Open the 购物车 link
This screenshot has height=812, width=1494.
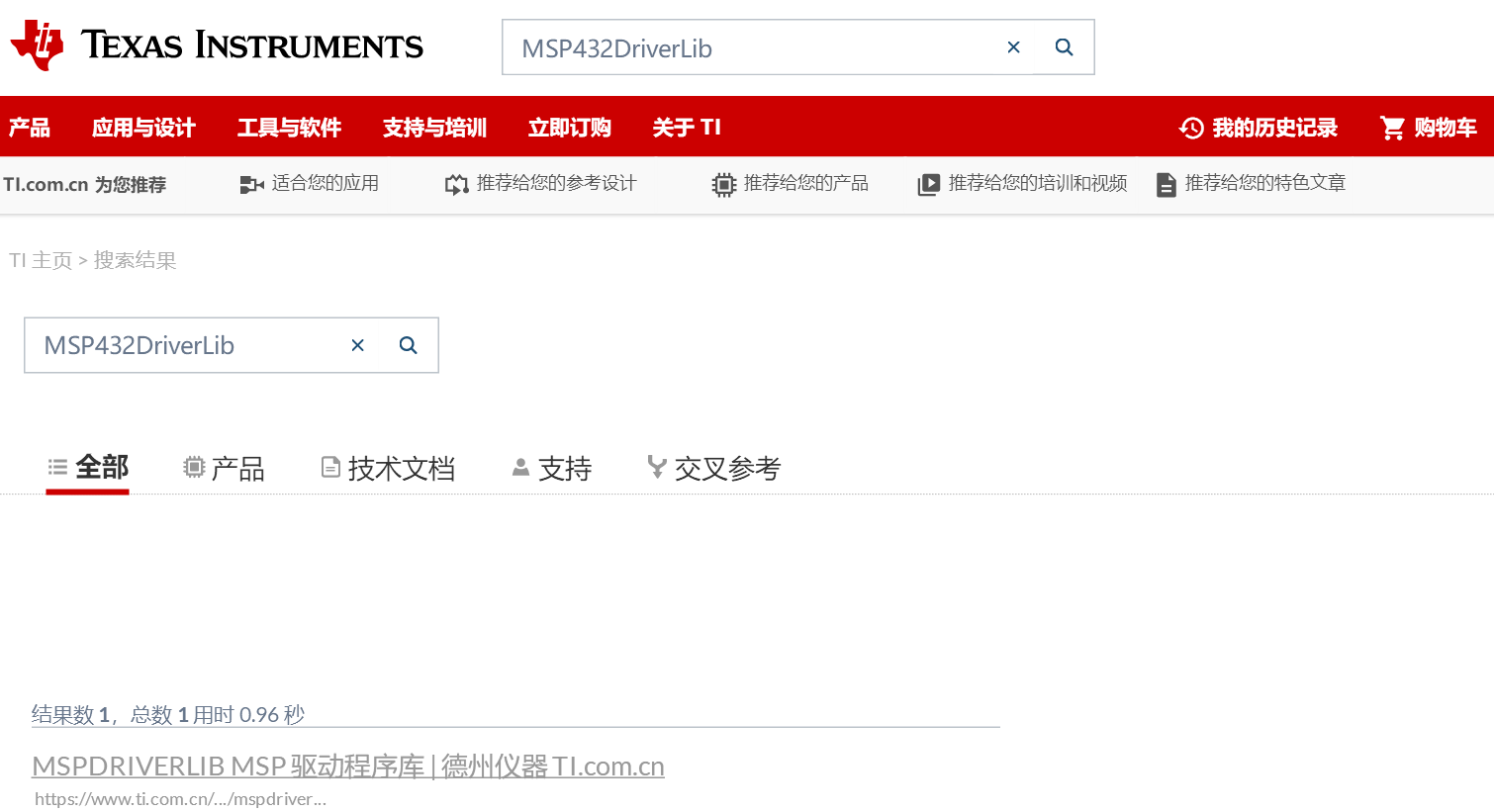[1446, 128]
